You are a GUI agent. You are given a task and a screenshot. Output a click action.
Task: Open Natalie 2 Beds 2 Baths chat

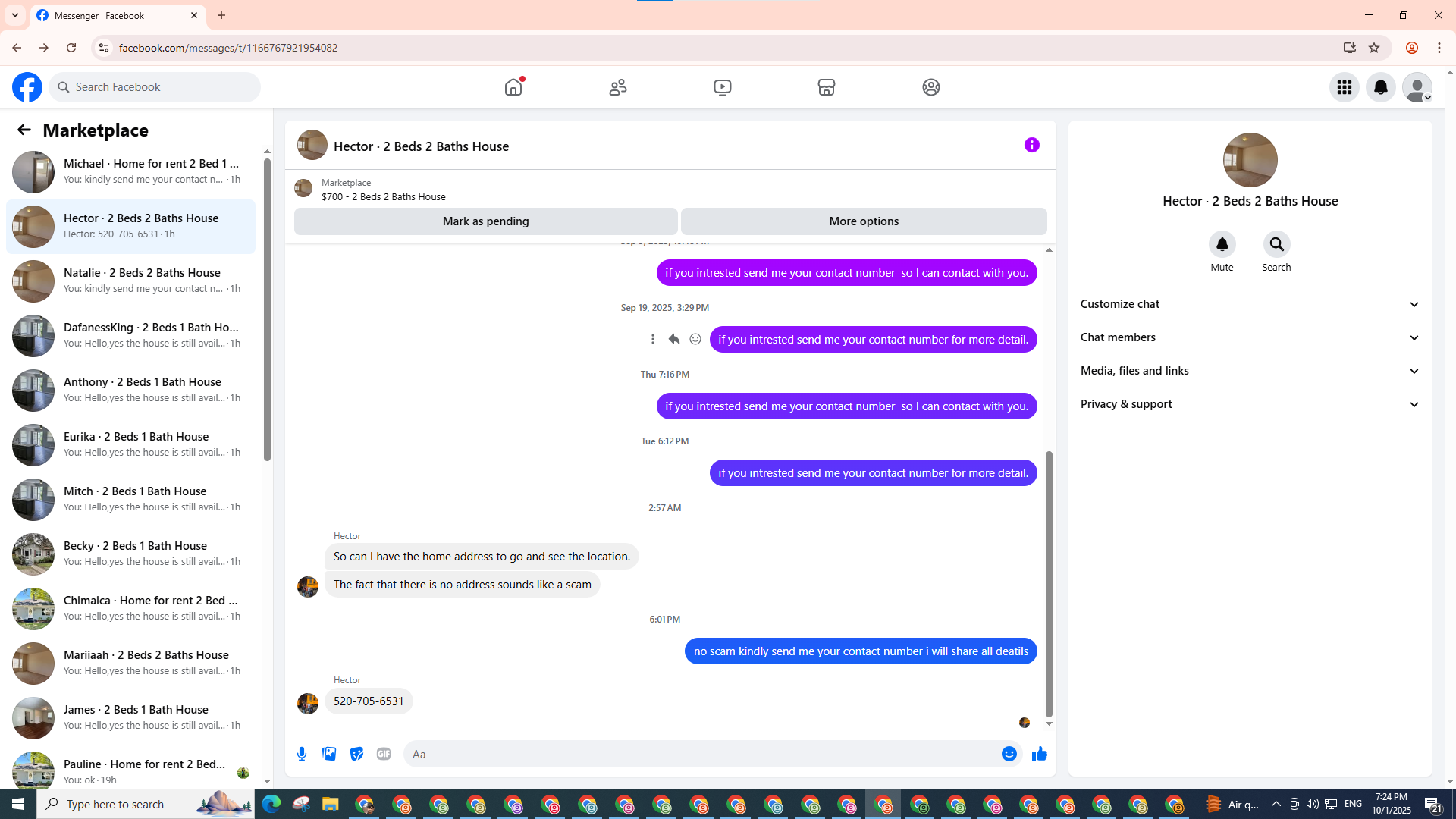click(131, 281)
